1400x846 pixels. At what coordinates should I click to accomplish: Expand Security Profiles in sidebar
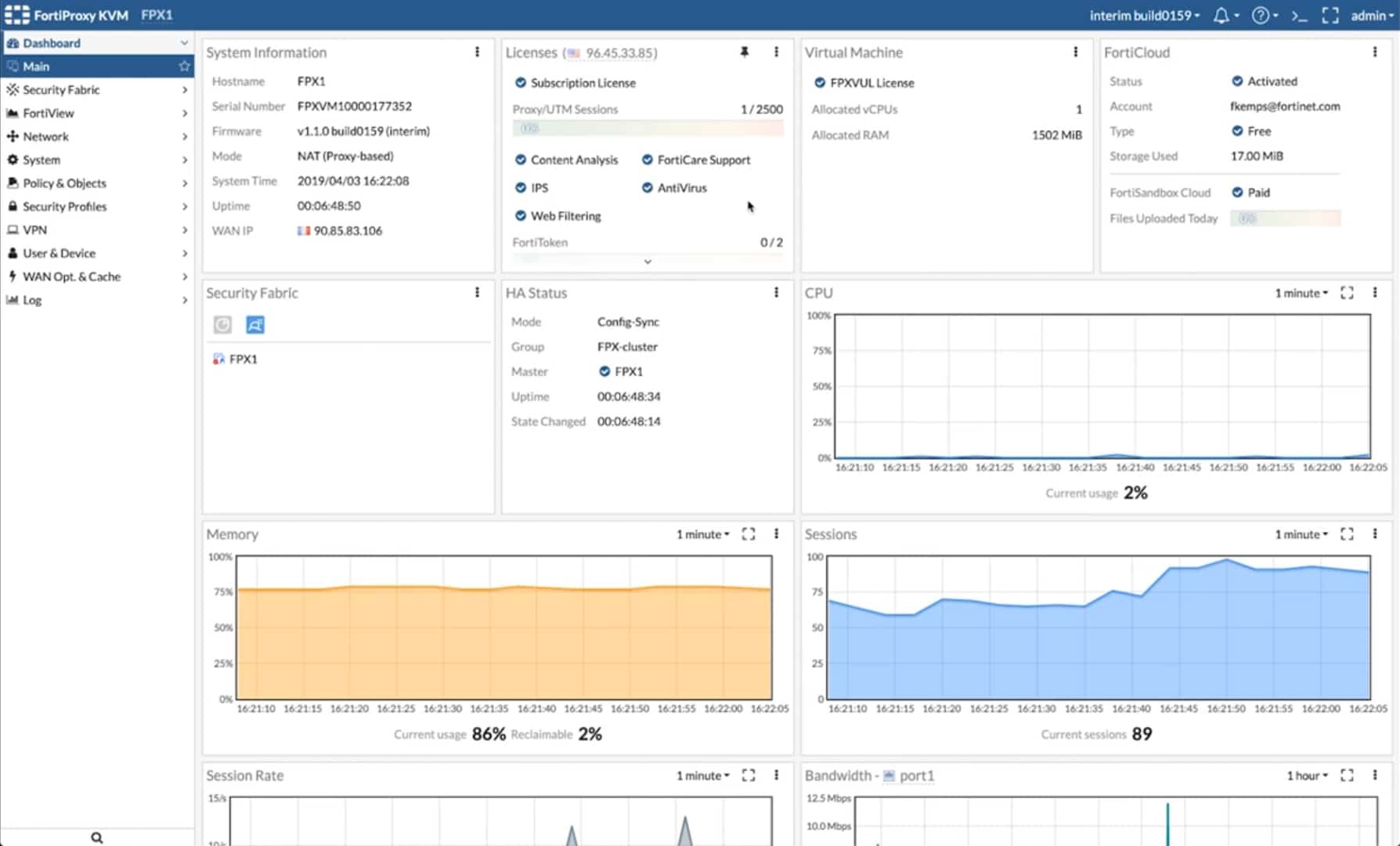[x=97, y=207]
